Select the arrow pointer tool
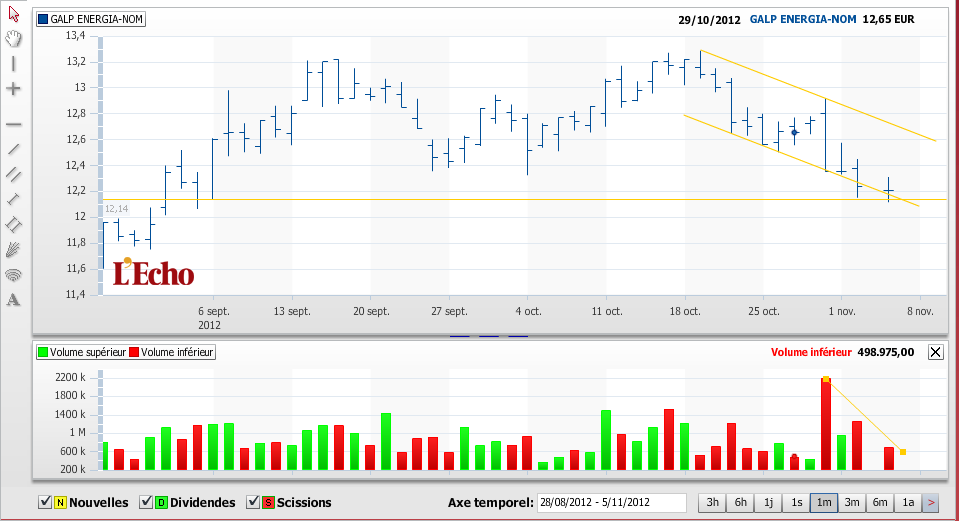Viewport: 959px width, 521px height. pyautogui.click(x=13, y=13)
